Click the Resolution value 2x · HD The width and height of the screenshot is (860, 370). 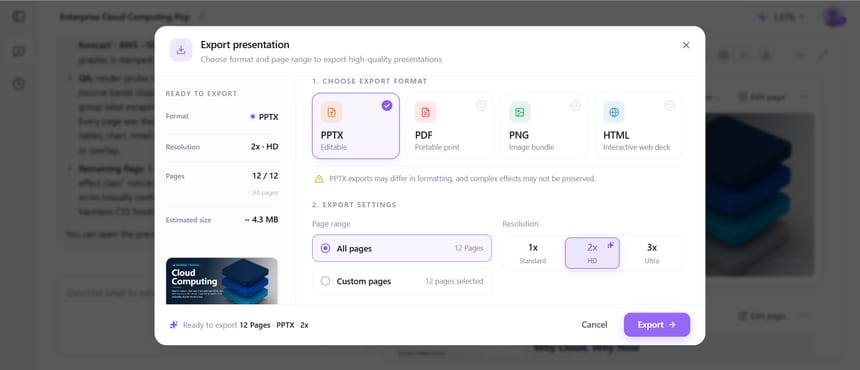tap(264, 147)
